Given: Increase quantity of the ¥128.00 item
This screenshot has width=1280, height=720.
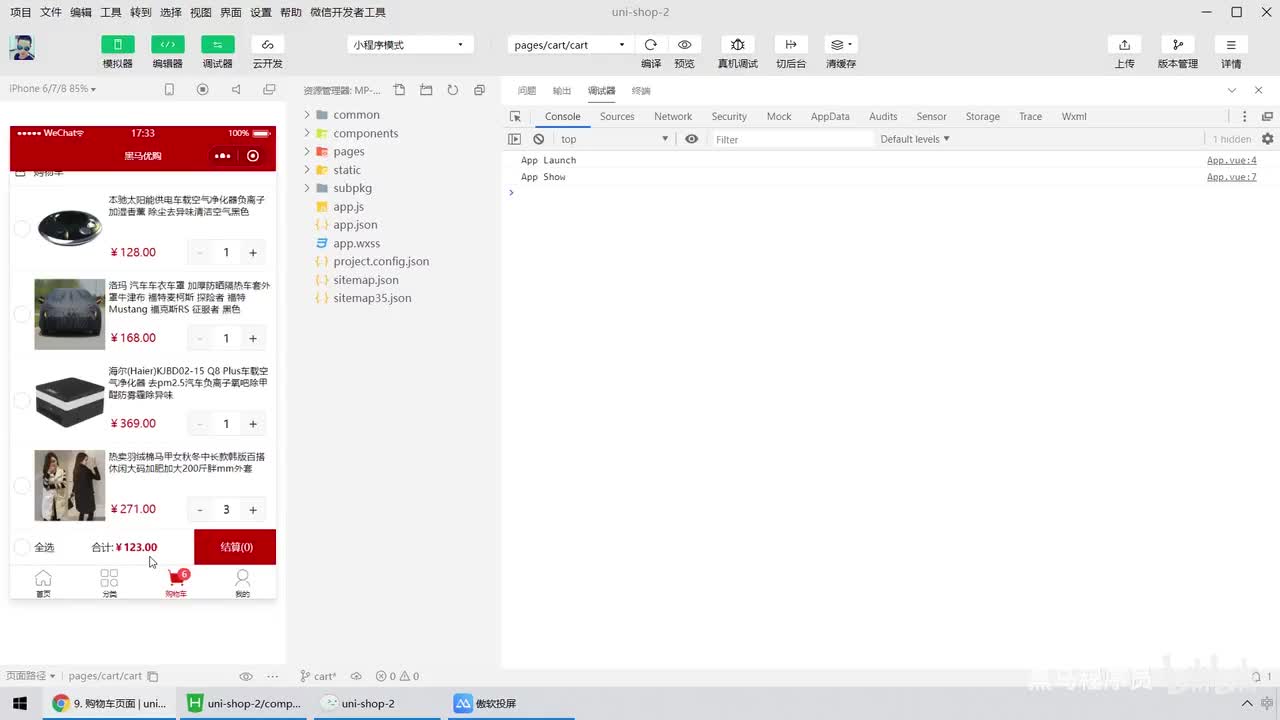Looking at the screenshot, I should (x=253, y=253).
